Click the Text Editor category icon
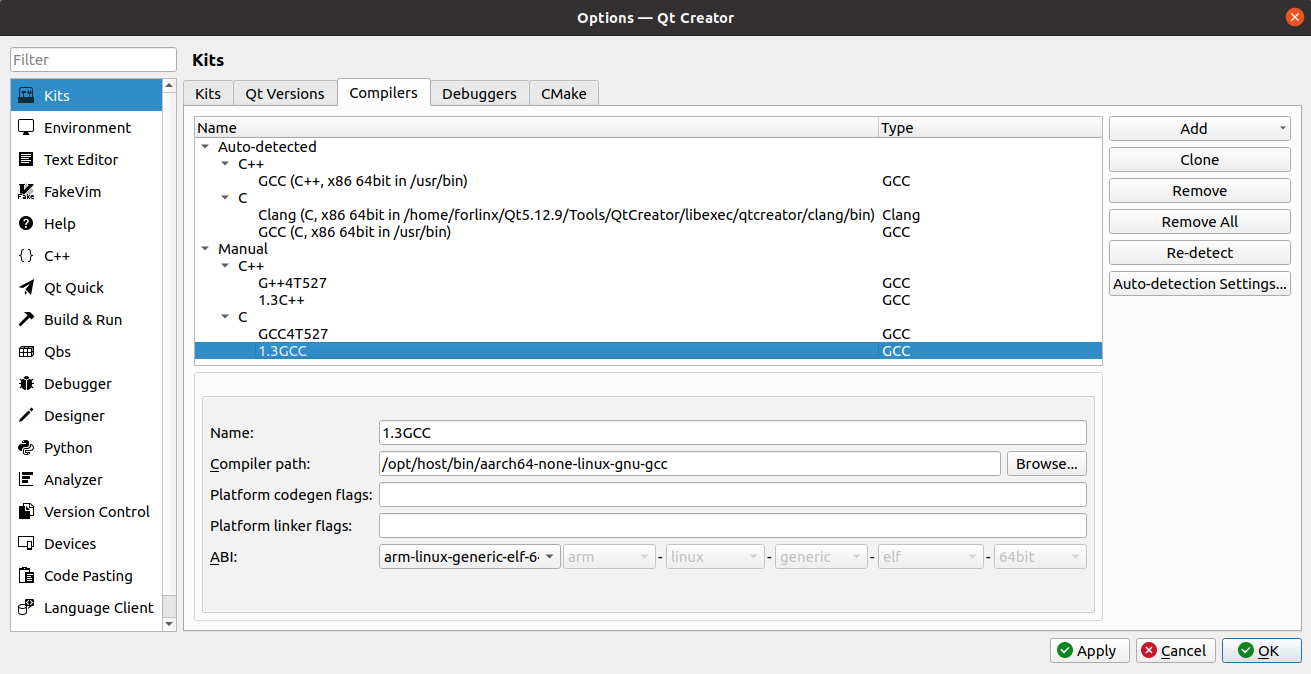The height and width of the screenshot is (674, 1311). pyautogui.click(x=27, y=160)
